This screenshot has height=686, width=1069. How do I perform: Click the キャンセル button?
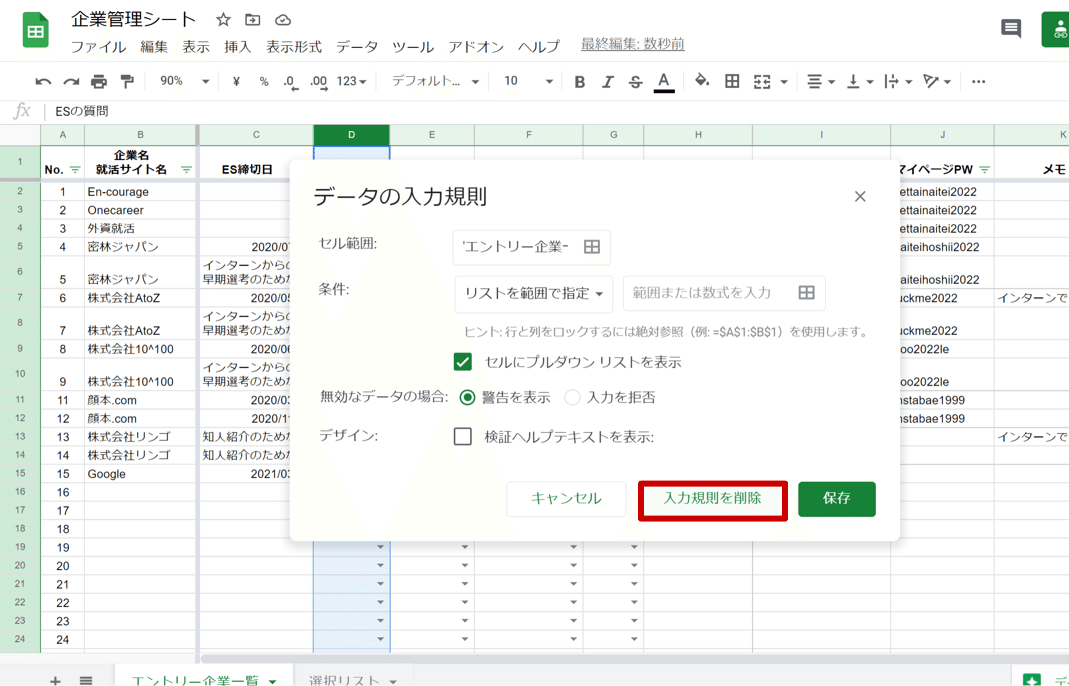(x=566, y=498)
